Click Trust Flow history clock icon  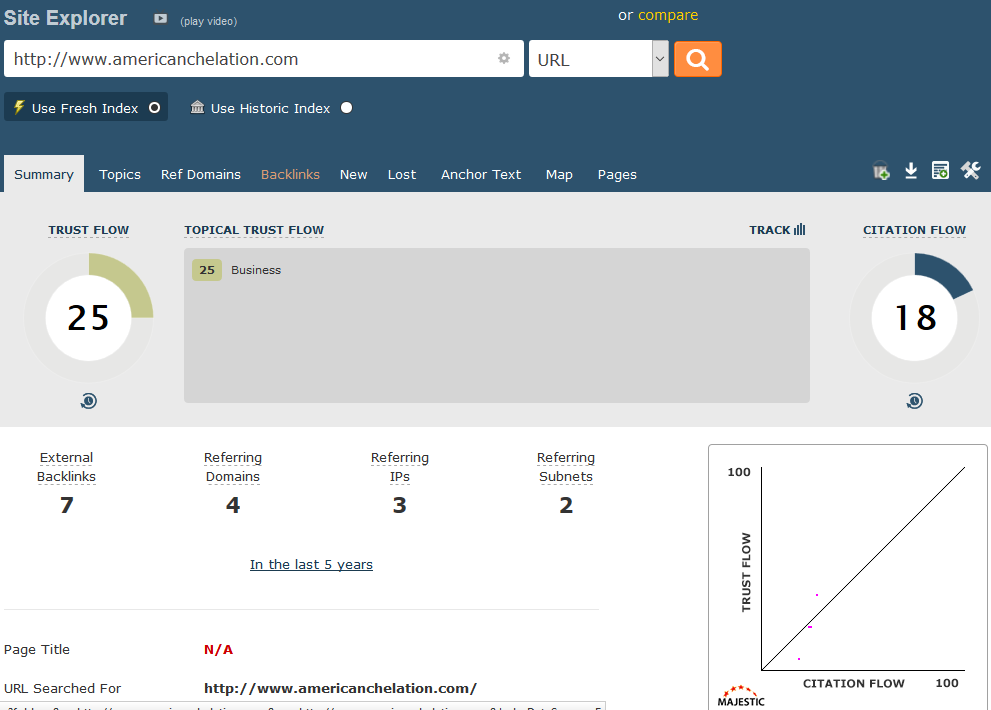(88, 401)
